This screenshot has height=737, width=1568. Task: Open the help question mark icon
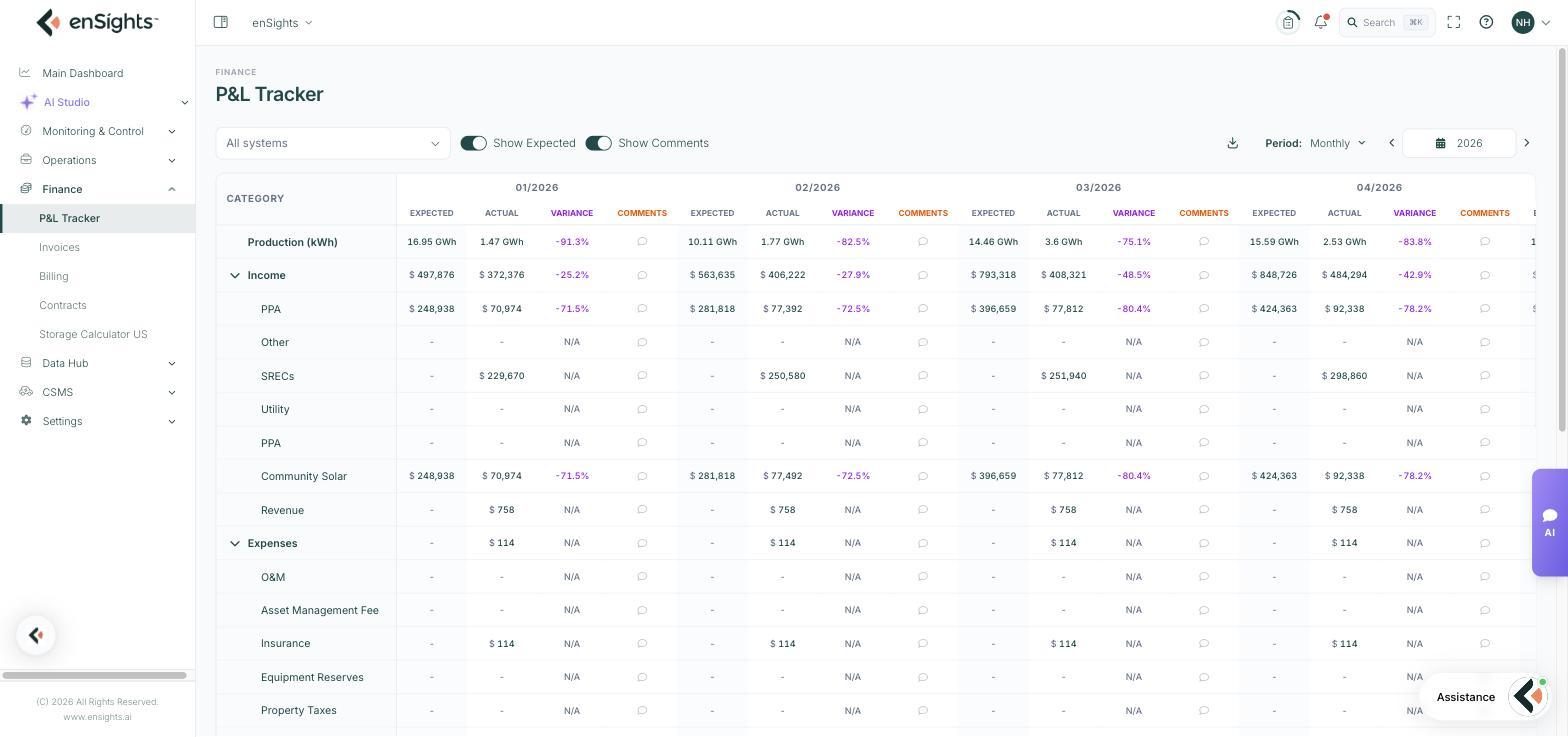1486,22
